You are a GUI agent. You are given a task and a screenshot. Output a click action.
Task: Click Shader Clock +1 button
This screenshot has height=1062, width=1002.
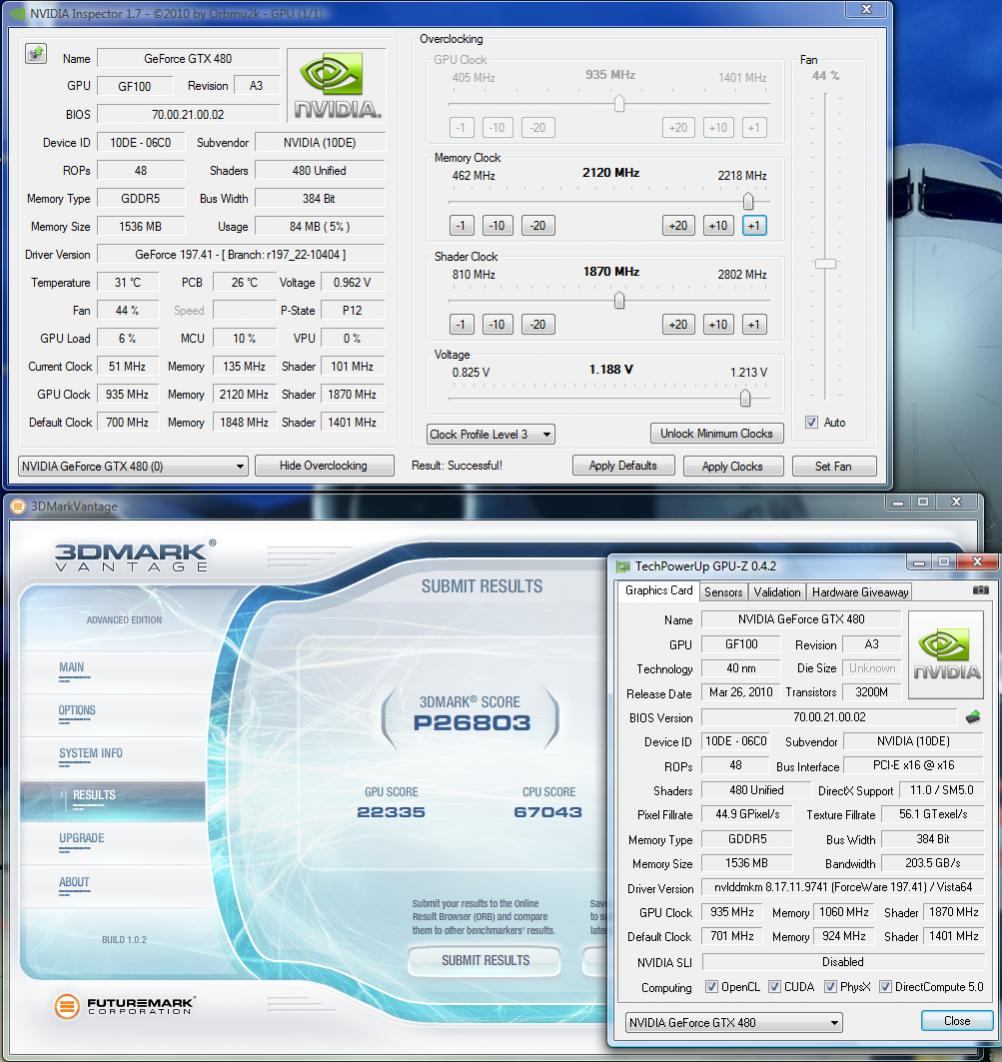(x=754, y=324)
